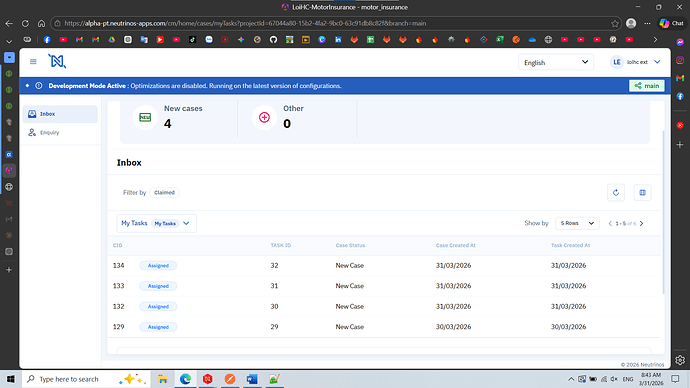Image resolution: width=690 pixels, height=388 pixels.
Task: Toggle the Claimed filter chip
Action: [x=164, y=192]
